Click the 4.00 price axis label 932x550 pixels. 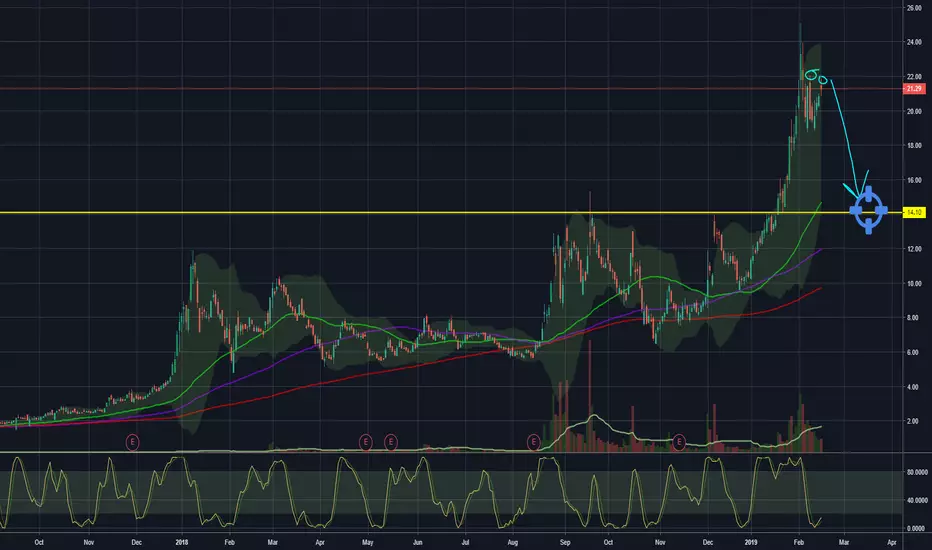point(914,387)
